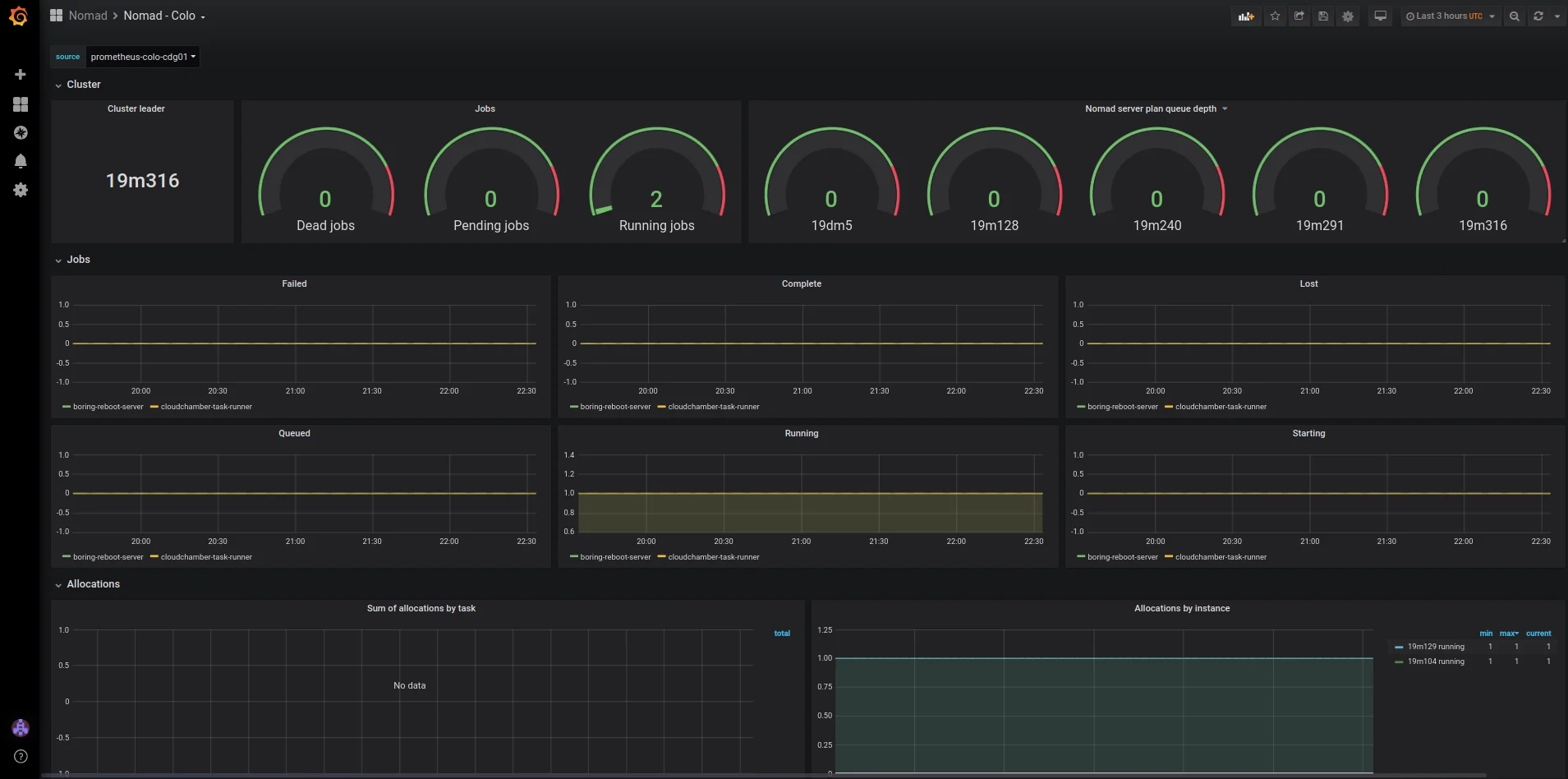The height and width of the screenshot is (779, 1568).
Task: Change color of 19m104 running series swatch
Action: [x=1399, y=661]
